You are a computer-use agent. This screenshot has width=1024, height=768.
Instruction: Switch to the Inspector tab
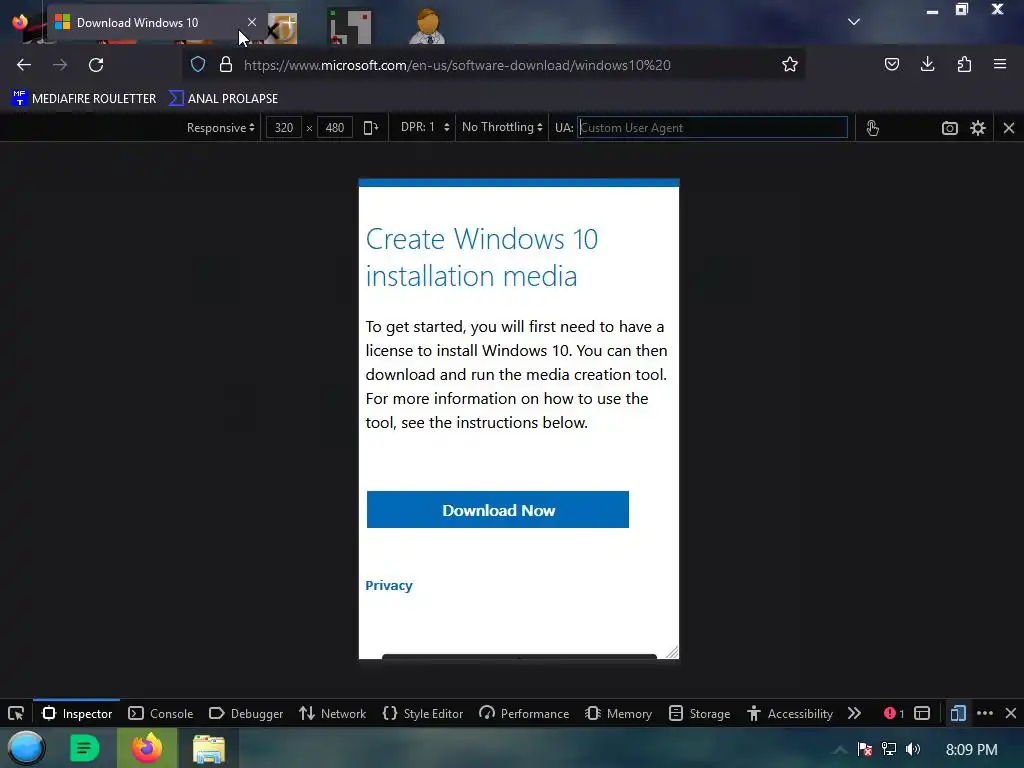click(77, 713)
